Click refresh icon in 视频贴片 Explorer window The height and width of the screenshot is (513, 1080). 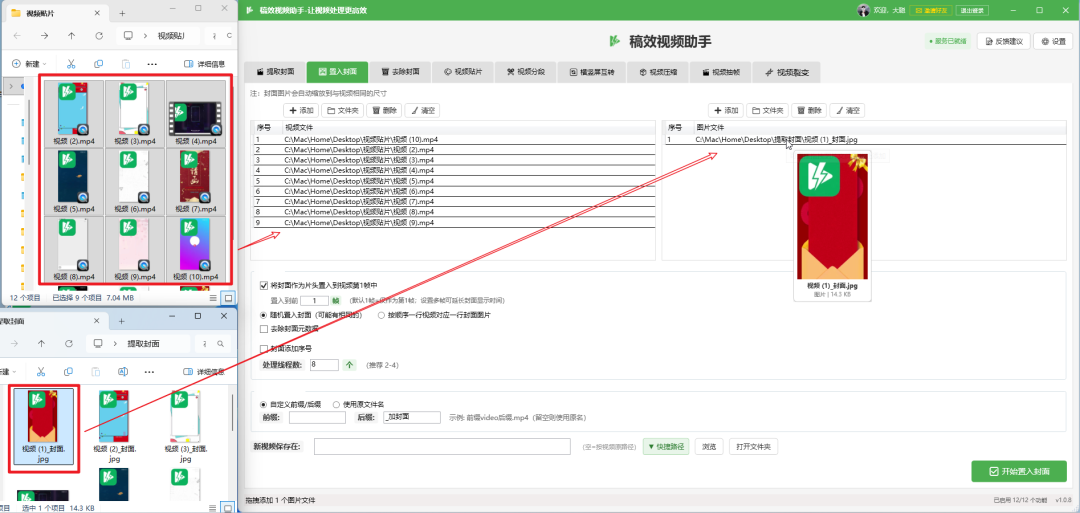[x=99, y=35]
